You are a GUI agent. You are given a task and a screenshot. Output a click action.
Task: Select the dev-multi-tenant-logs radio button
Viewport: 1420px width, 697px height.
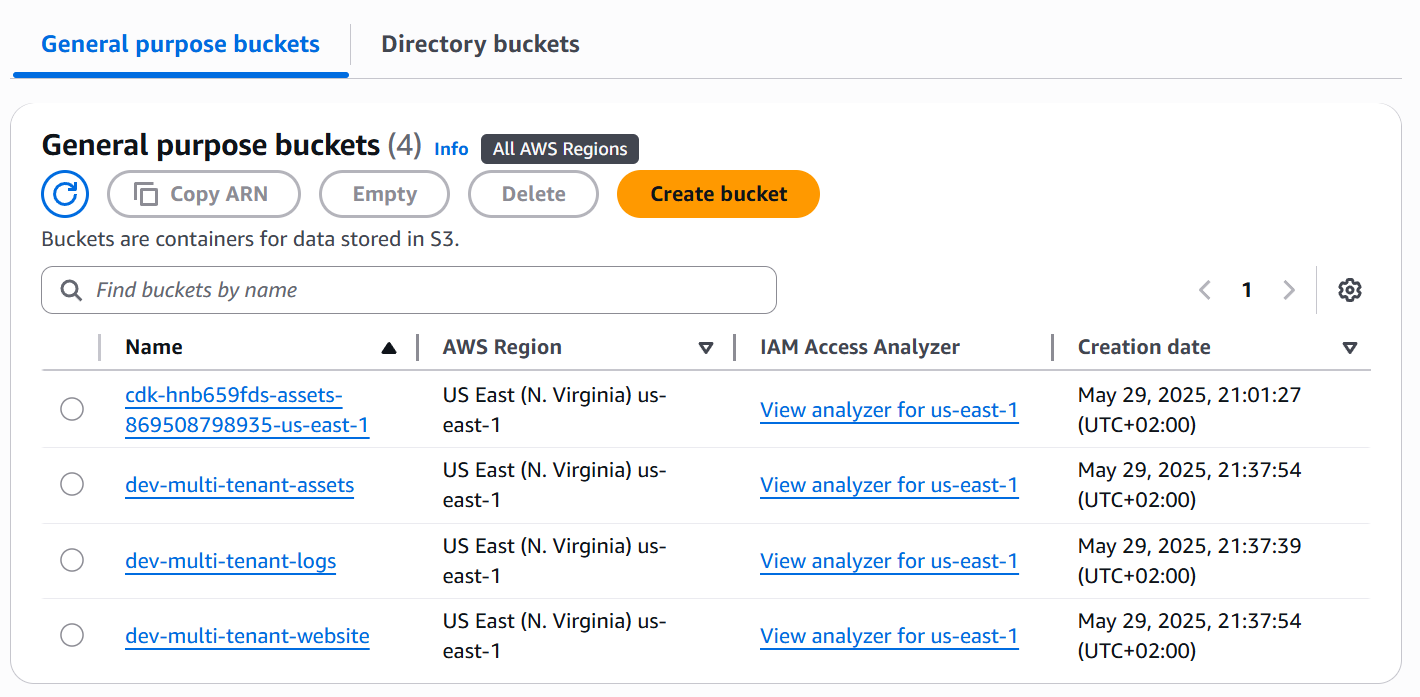(x=72, y=560)
